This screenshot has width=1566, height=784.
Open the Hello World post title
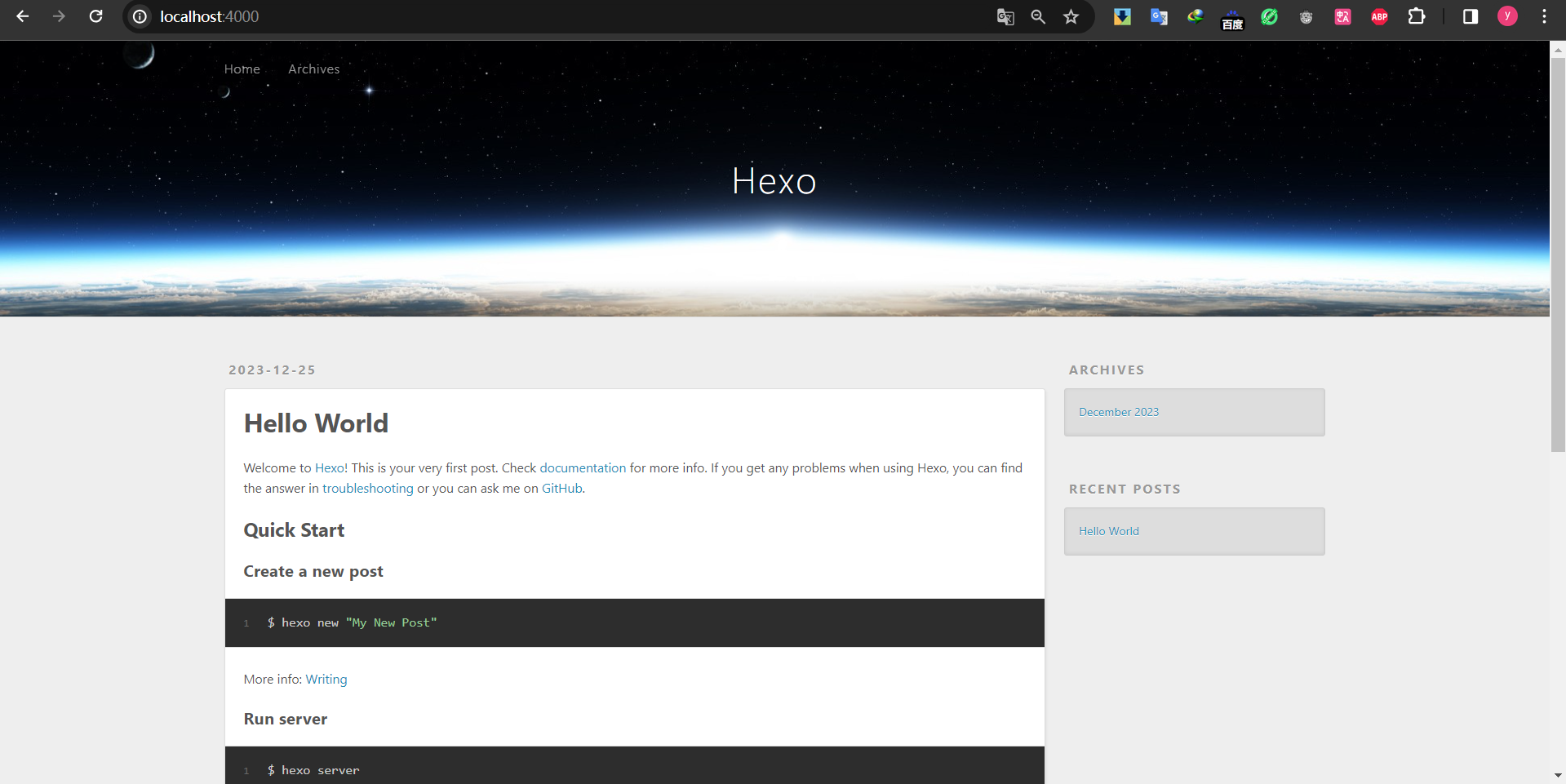tap(316, 423)
